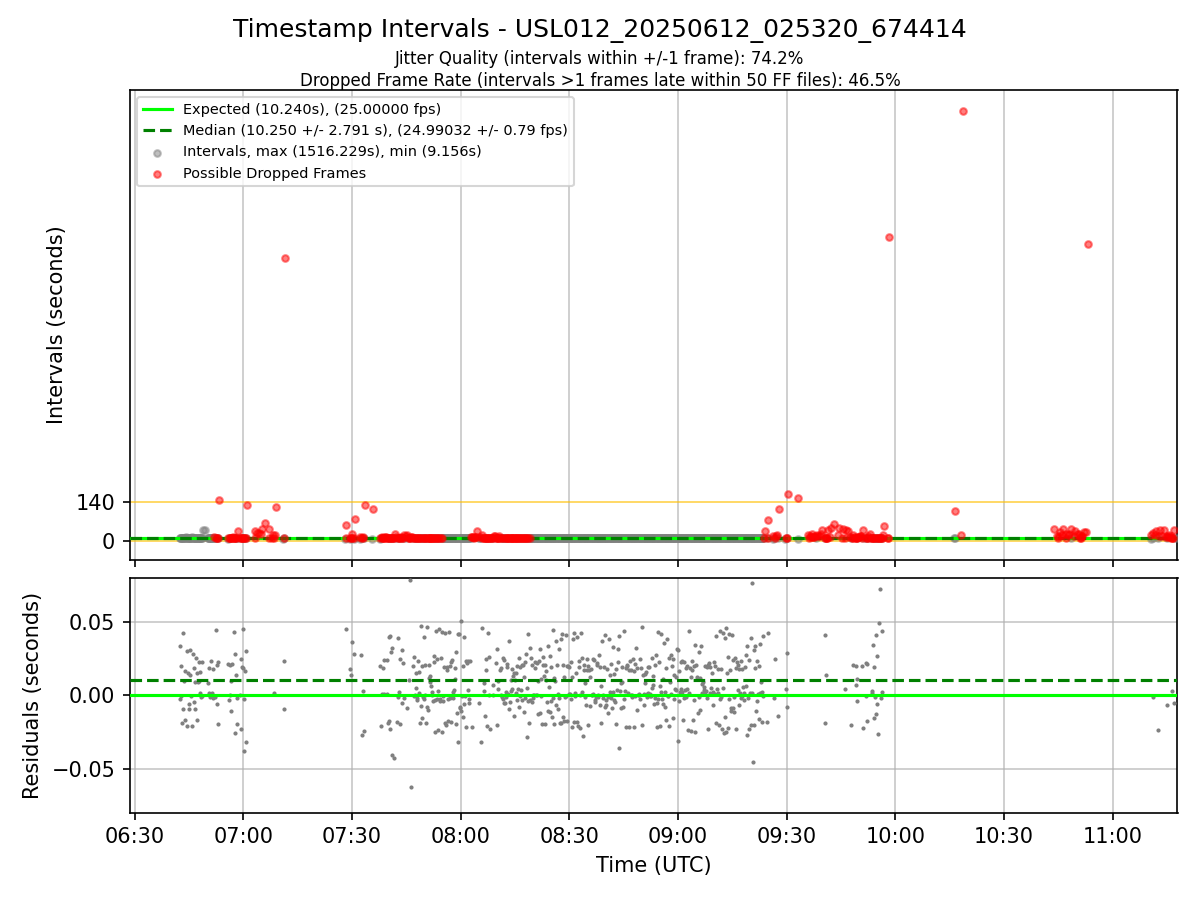Click the 'Expected (10.240s)' legend entry

pyautogui.click(x=312, y=109)
